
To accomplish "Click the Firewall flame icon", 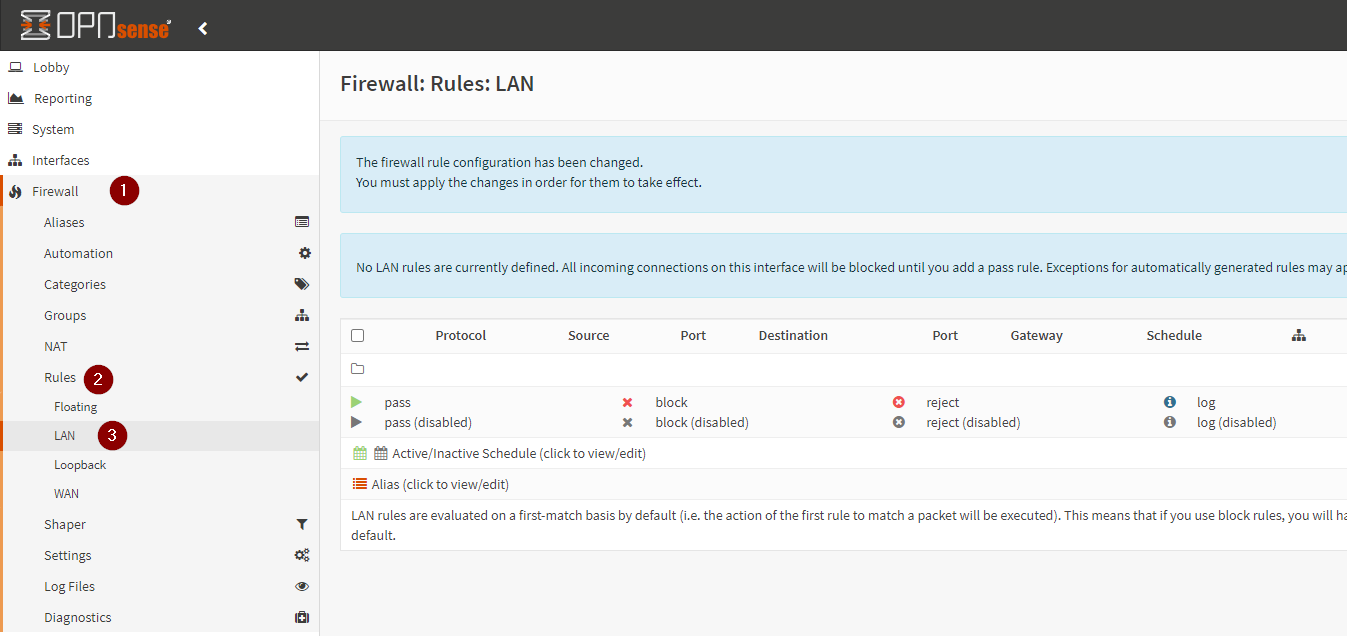I will click(15, 192).
